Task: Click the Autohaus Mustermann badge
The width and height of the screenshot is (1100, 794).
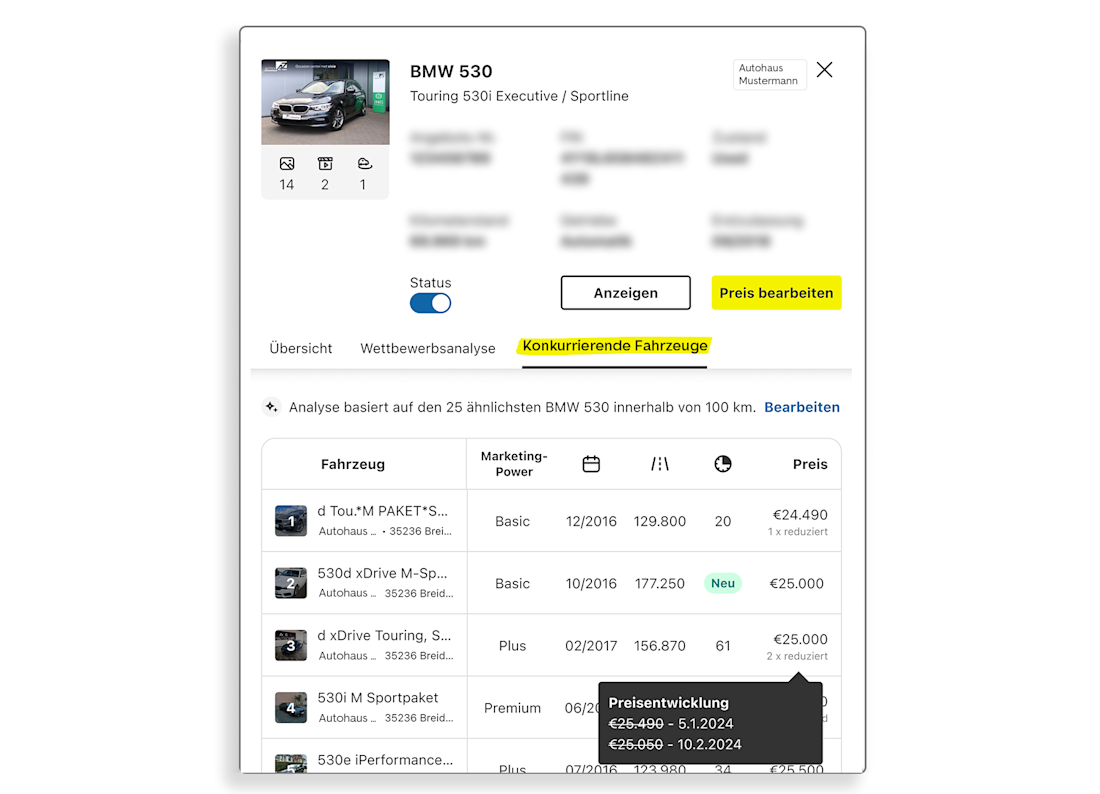Action: coord(769,74)
